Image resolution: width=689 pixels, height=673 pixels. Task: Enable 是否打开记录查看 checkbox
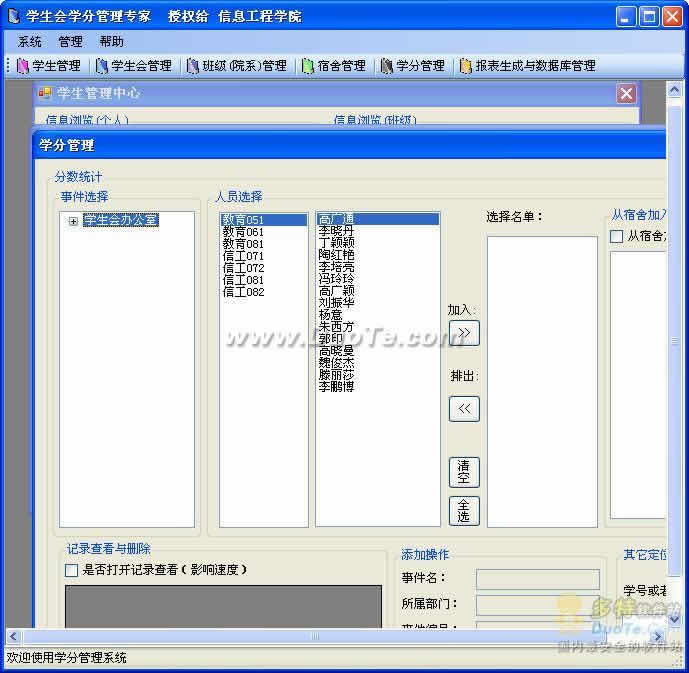point(71,570)
